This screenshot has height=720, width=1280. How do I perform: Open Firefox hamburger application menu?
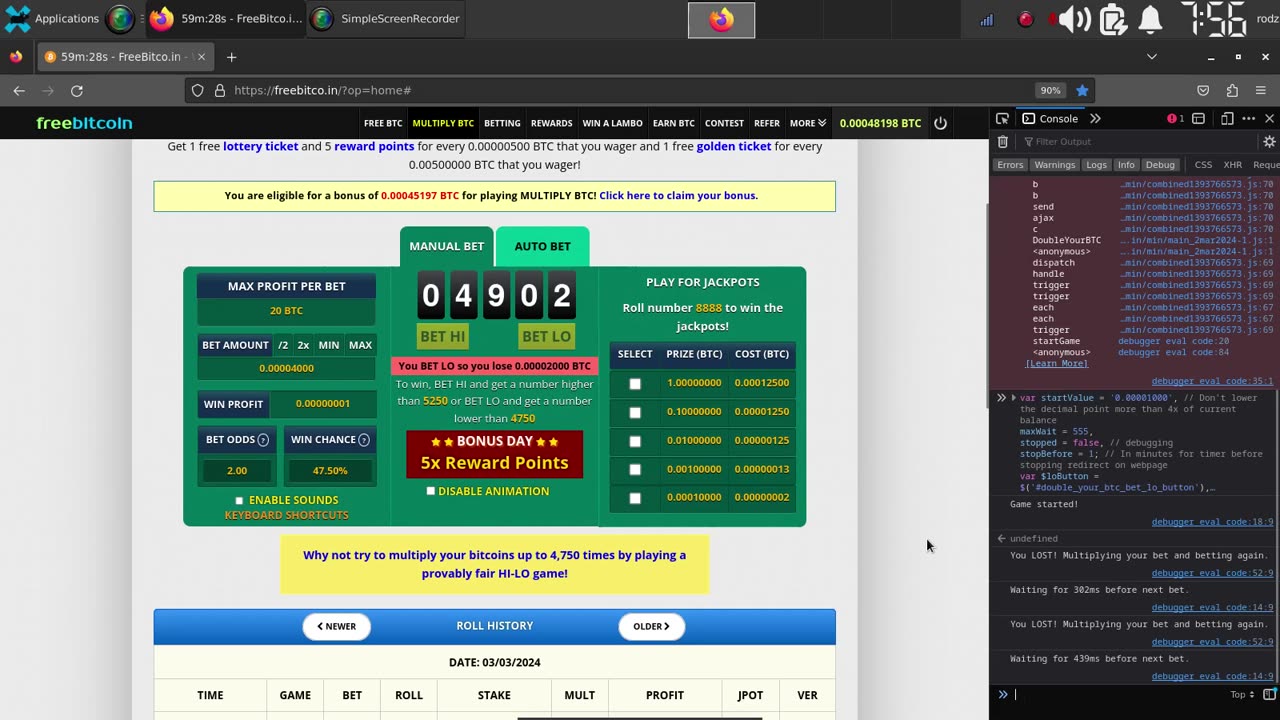pos(1261,90)
